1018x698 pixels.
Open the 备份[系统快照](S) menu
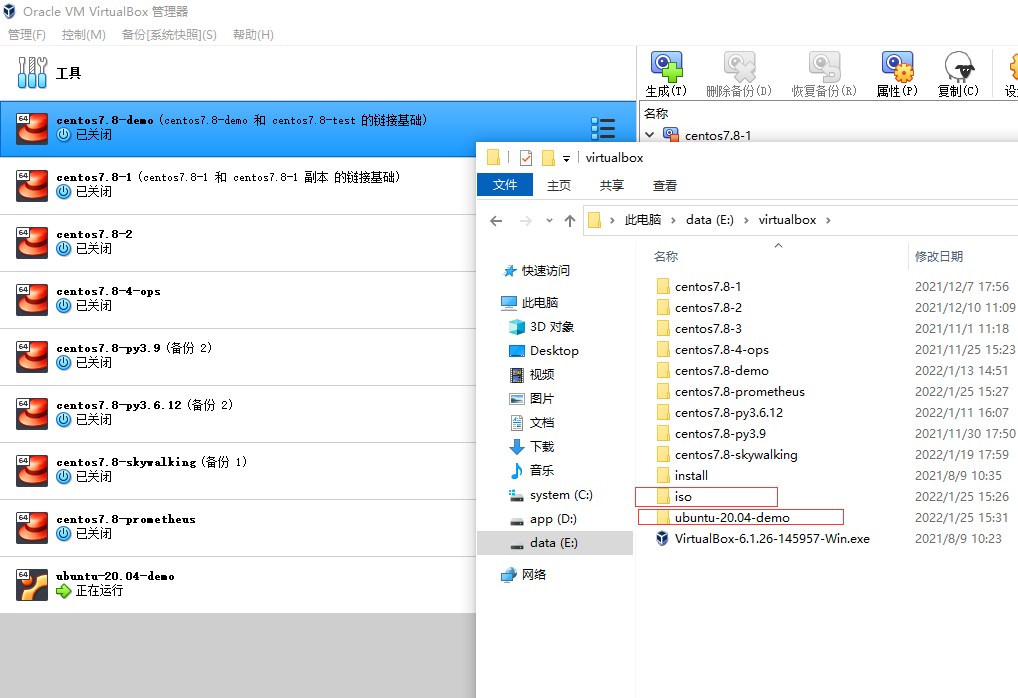tap(169, 34)
